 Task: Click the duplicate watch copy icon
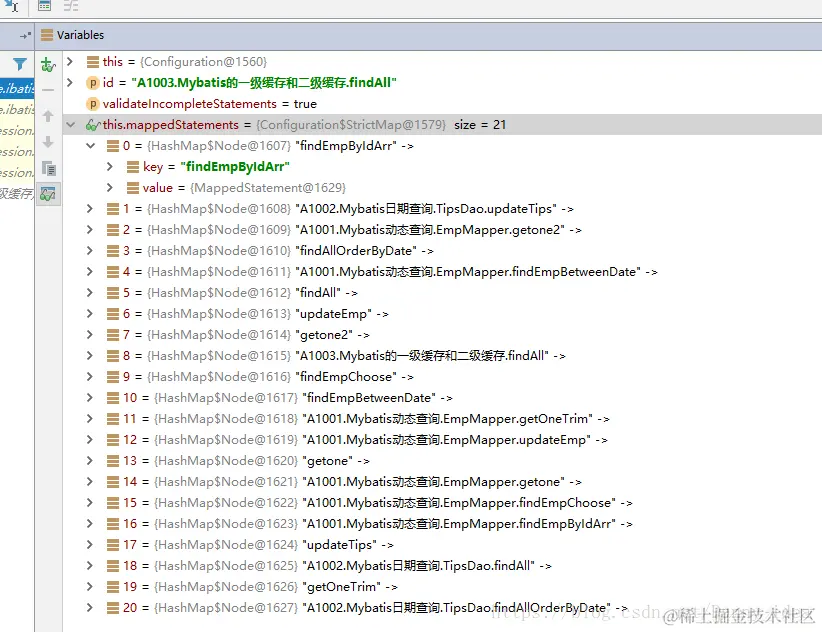coord(48,168)
